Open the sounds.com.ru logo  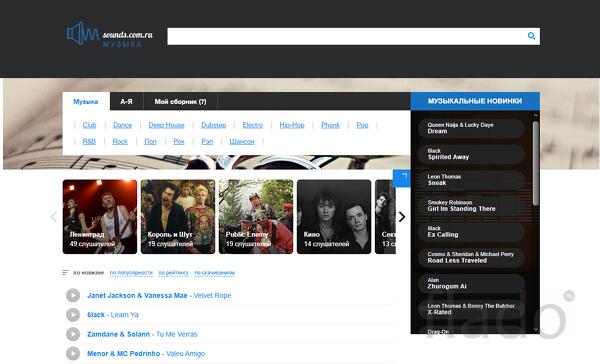109,34
